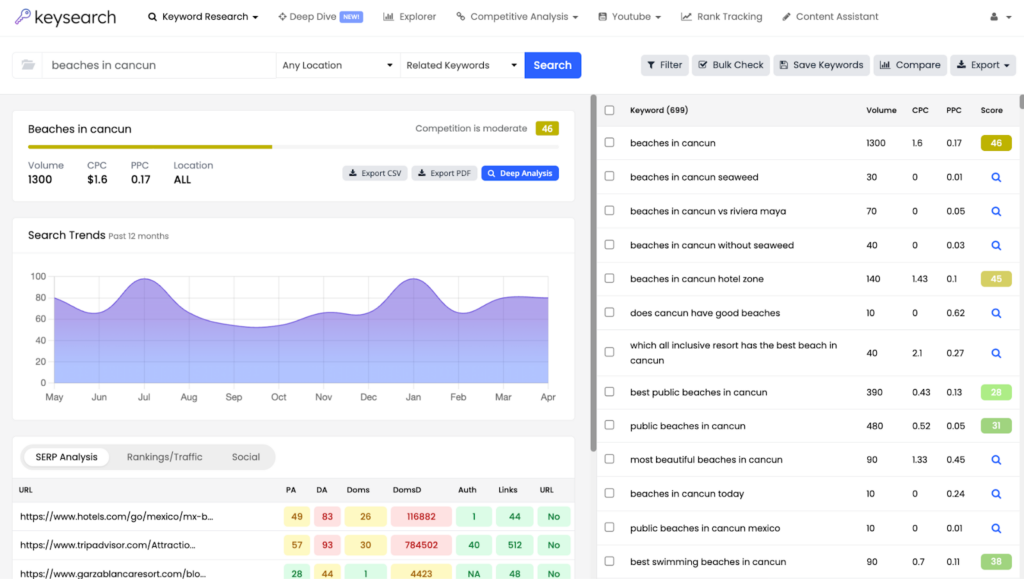Open Content Assistant
Viewport: 1024px width, 579px height.
[830, 17]
